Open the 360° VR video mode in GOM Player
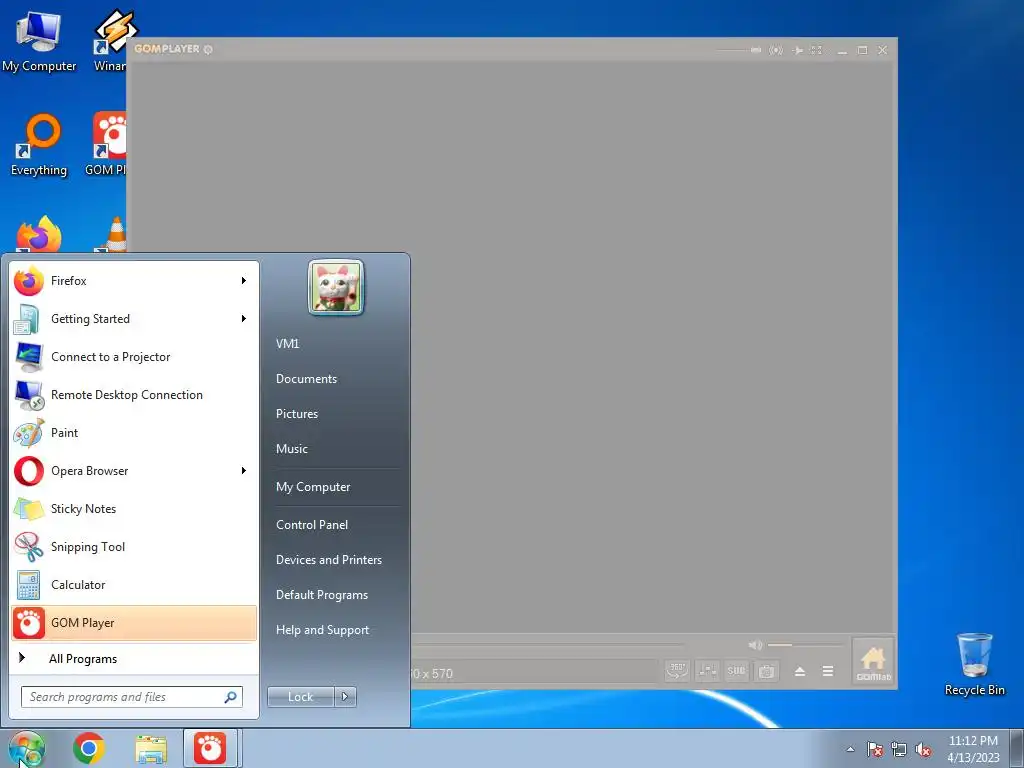This screenshot has width=1024, height=768. (677, 671)
